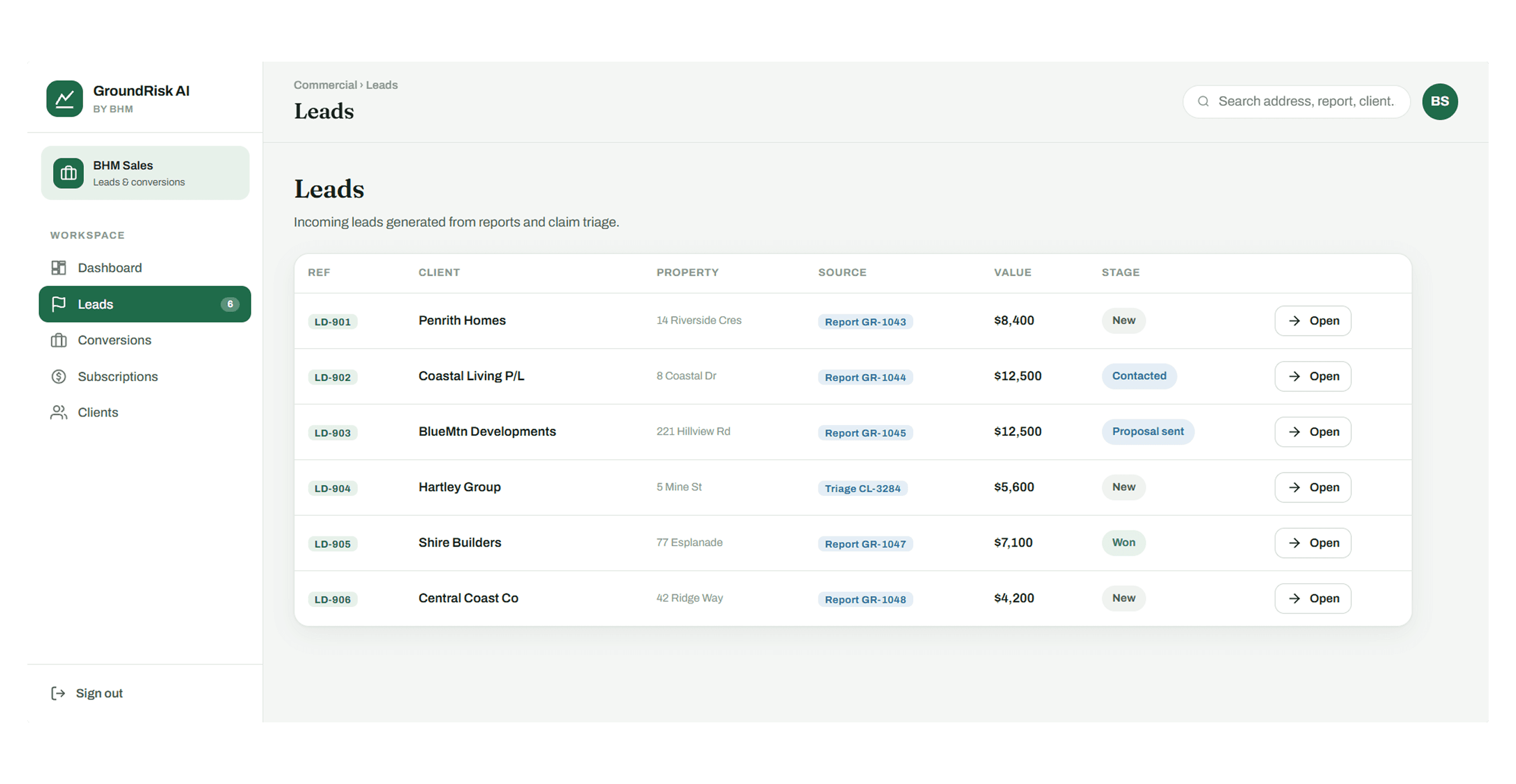Click source tag Report GR-1044
1516x784 pixels.
[x=865, y=378]
